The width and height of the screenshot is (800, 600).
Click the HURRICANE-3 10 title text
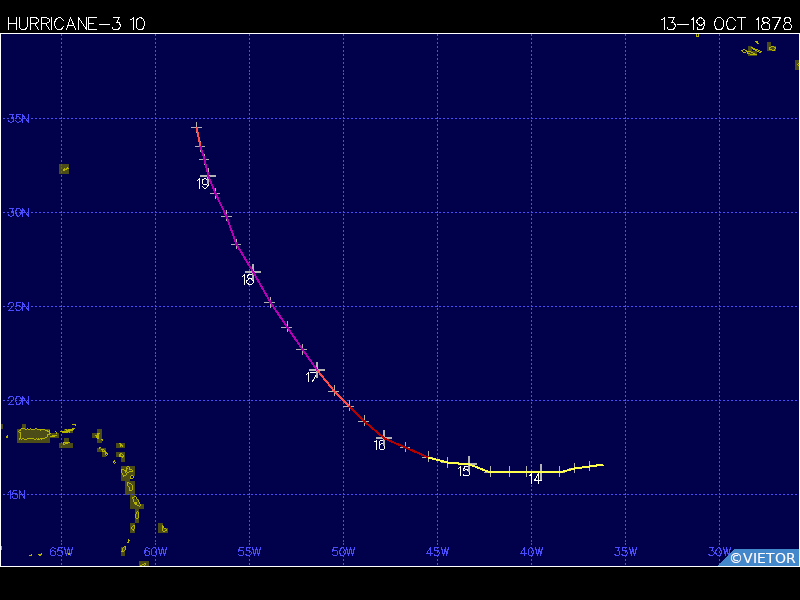(x=76, y=23)
